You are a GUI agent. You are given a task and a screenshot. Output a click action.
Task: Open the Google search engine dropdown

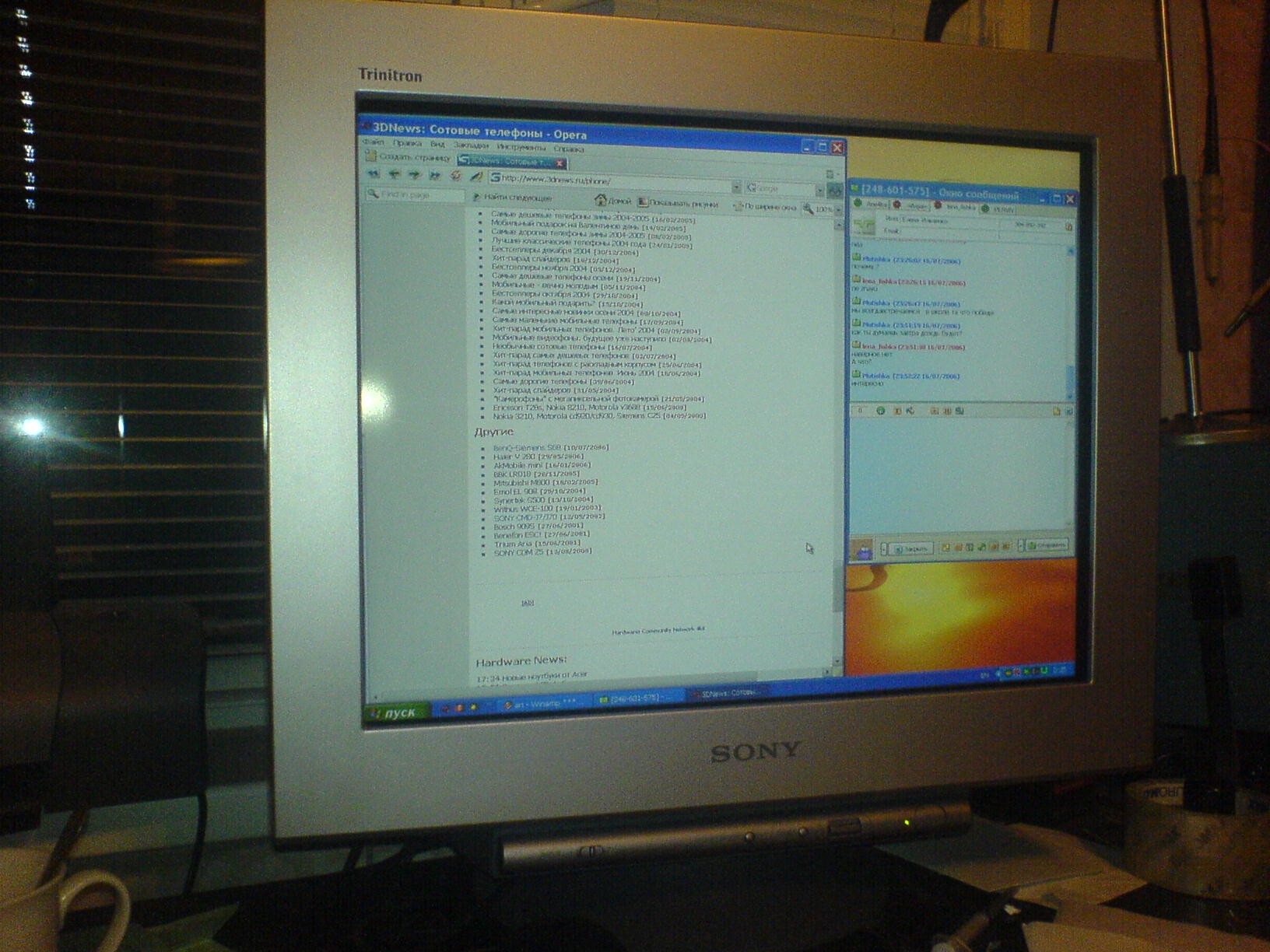(819, 190)
